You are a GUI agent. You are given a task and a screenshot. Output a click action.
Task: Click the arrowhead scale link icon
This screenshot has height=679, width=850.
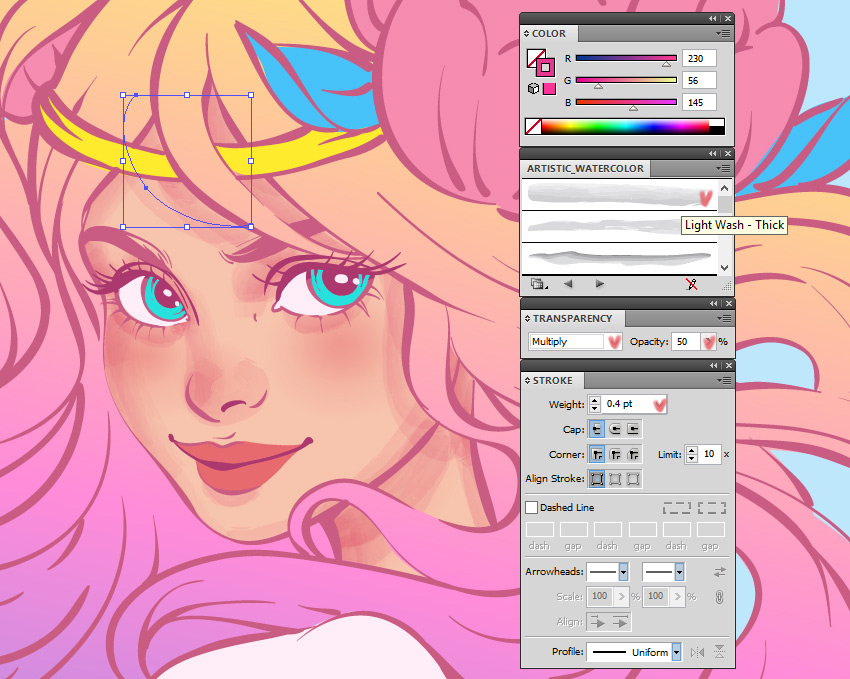point(719,597)
